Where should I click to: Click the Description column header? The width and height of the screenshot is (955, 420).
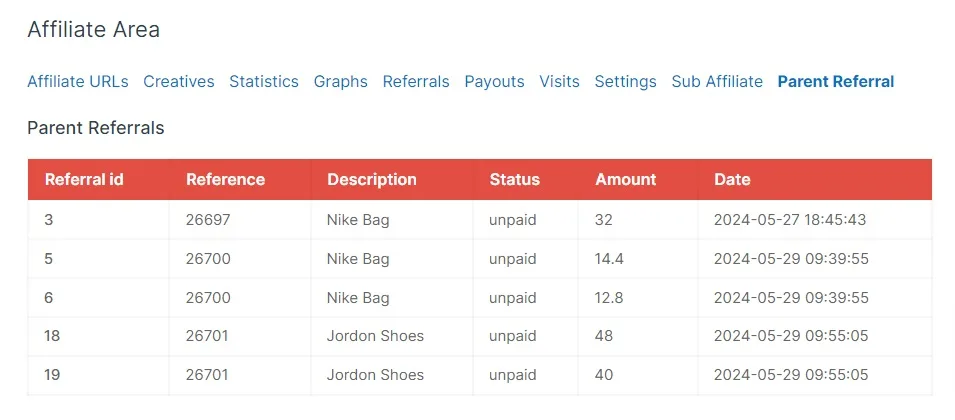click(x=371, y=180)
